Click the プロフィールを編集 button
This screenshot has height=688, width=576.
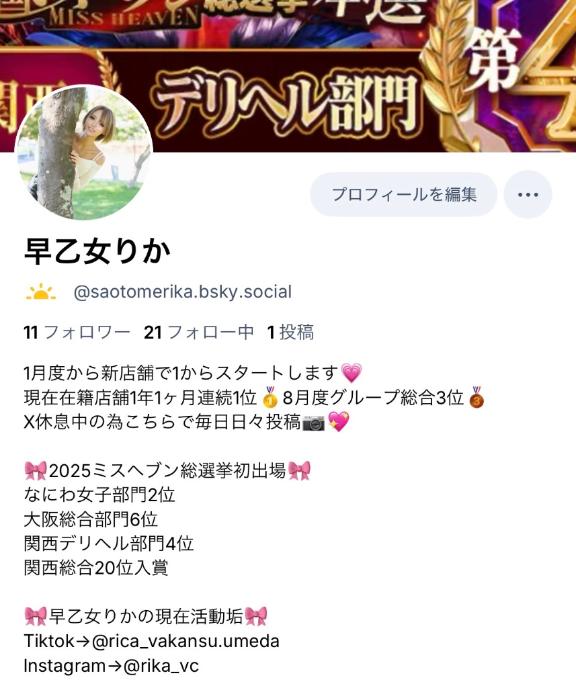coord(404,194)
